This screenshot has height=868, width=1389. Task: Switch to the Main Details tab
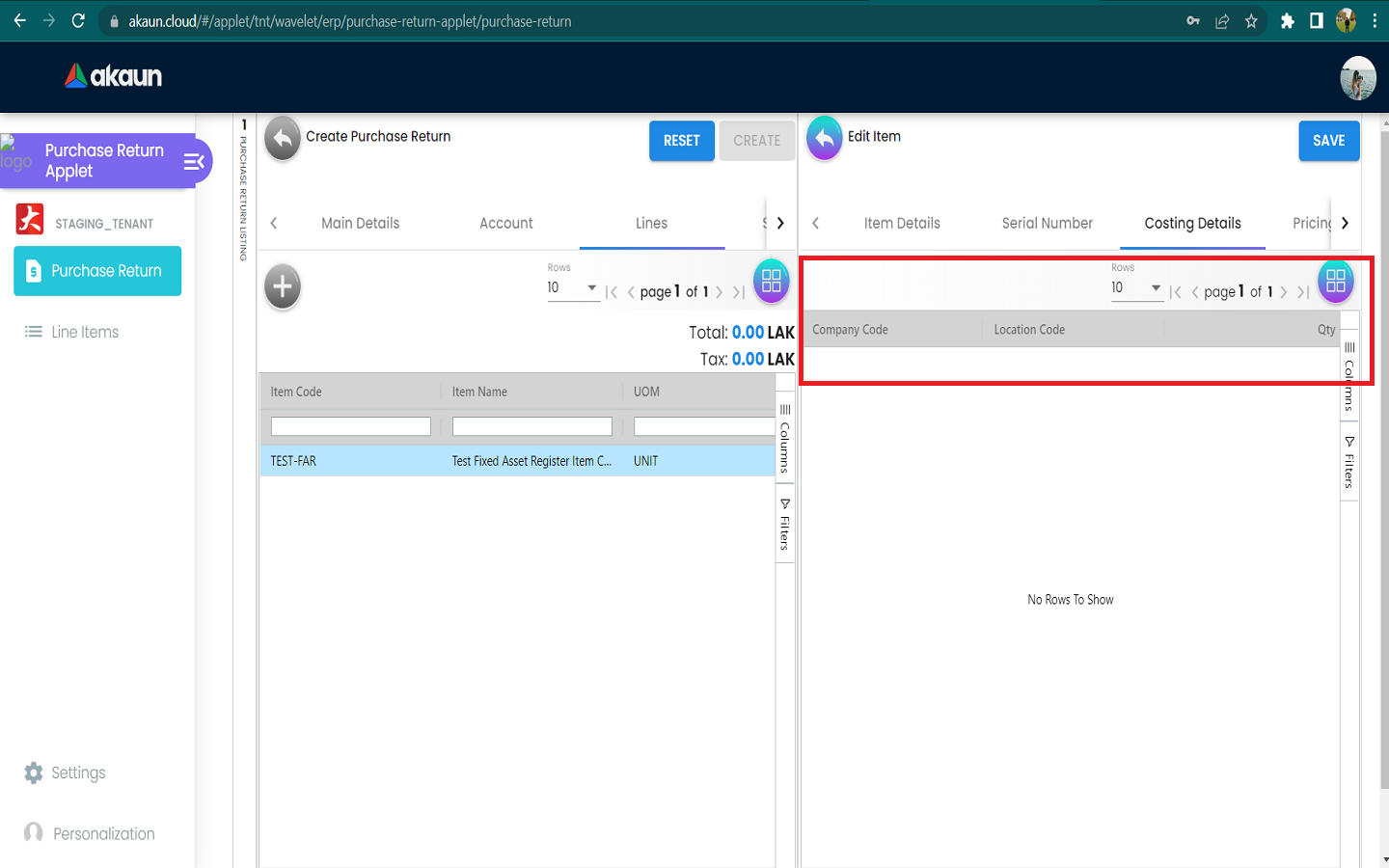tap(360, 223)
